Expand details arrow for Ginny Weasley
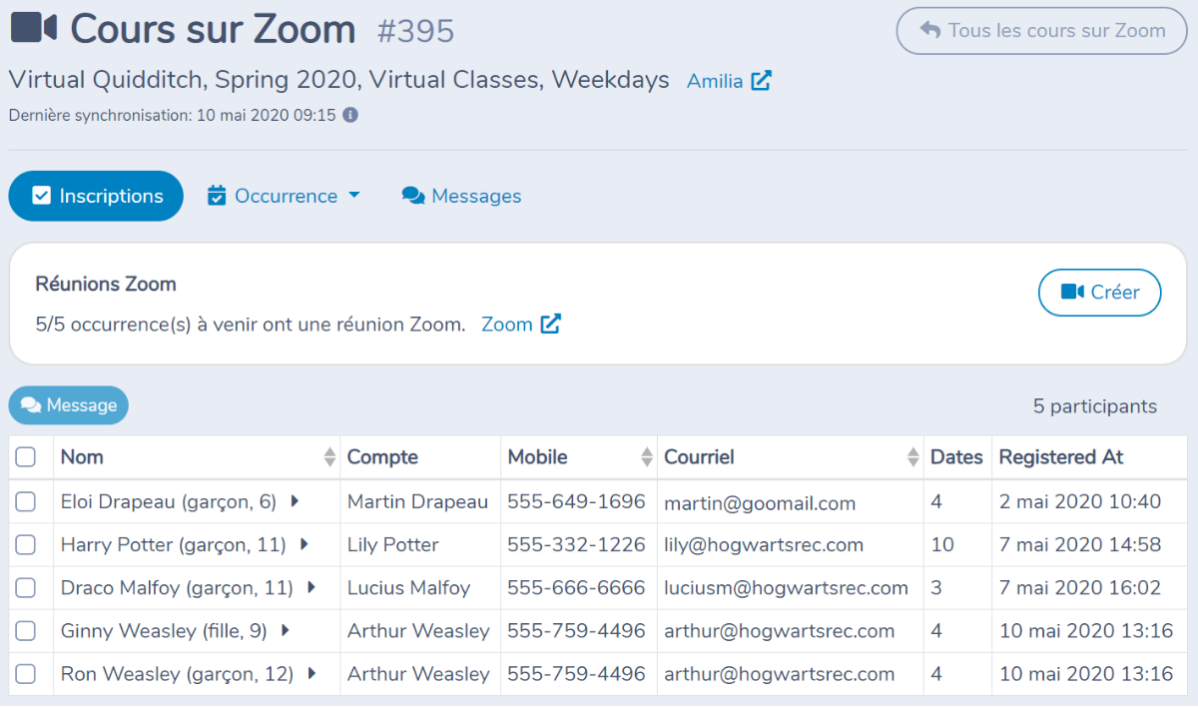Image resolution: width=1198 pixels, height=707 pixels. pyautogui.click(x=285, y=631)
